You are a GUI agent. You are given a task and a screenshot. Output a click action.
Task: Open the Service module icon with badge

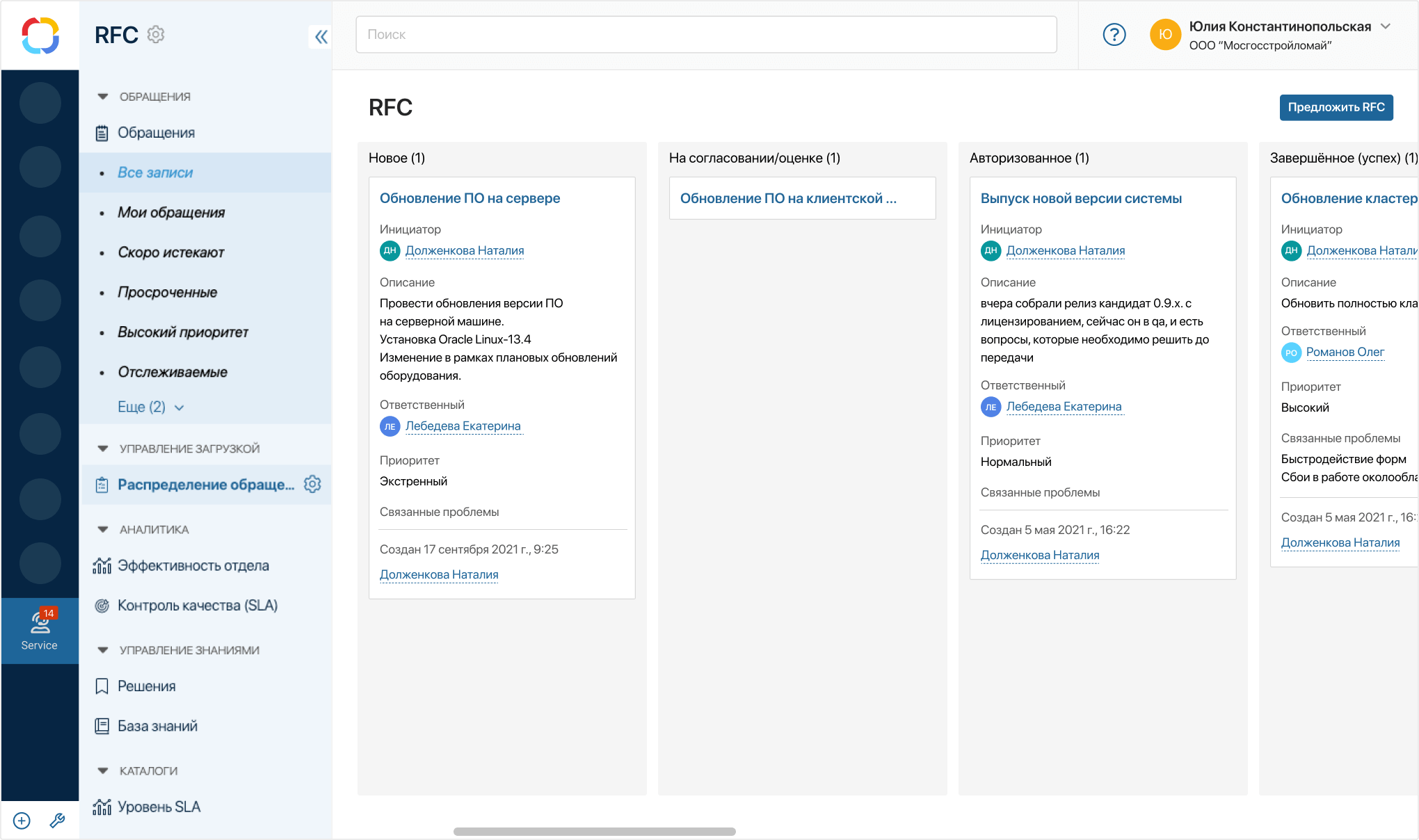[40, 630]
